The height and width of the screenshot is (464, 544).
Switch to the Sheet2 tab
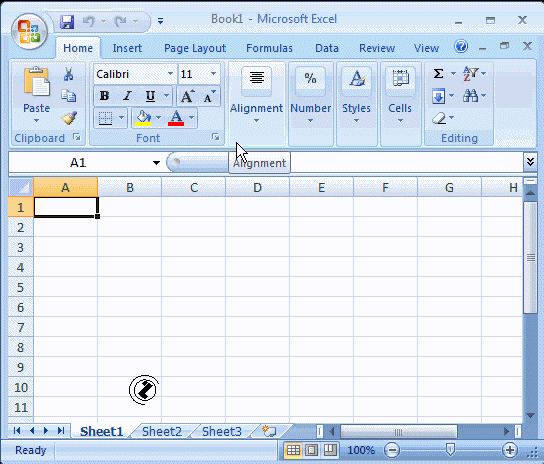[x=162, y=431]
